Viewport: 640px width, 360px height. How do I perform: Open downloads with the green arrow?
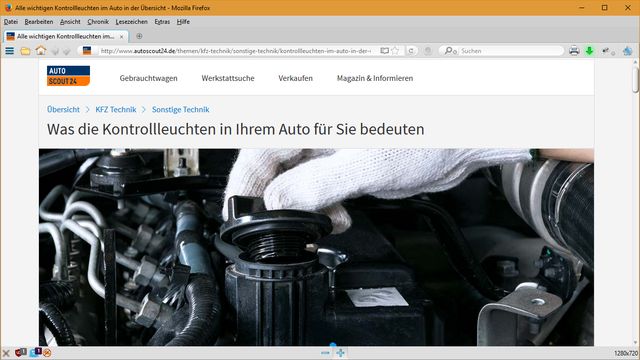coord(589,51)
